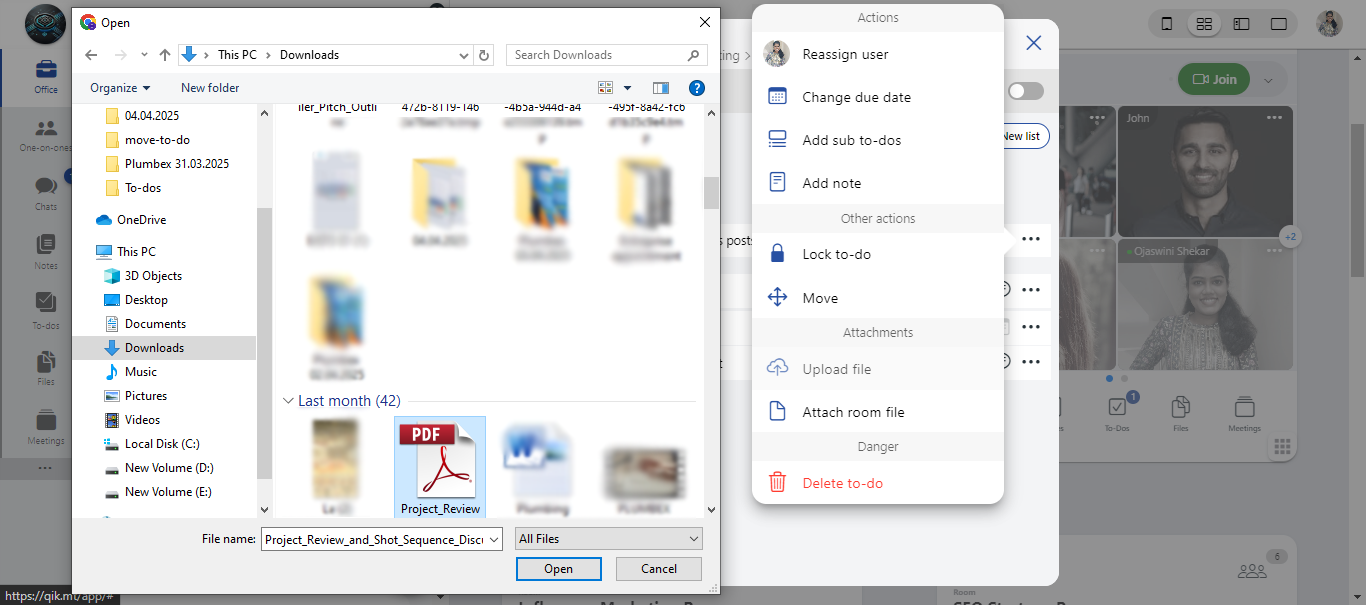Select the Project_Review PDF file thumbnail
Viewport: 1366px width, 605px height.
440,463
